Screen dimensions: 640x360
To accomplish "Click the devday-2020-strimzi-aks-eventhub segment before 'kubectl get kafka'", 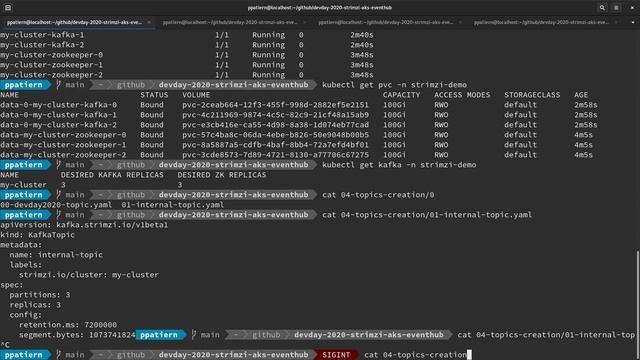I will click(x=233, y=165).
